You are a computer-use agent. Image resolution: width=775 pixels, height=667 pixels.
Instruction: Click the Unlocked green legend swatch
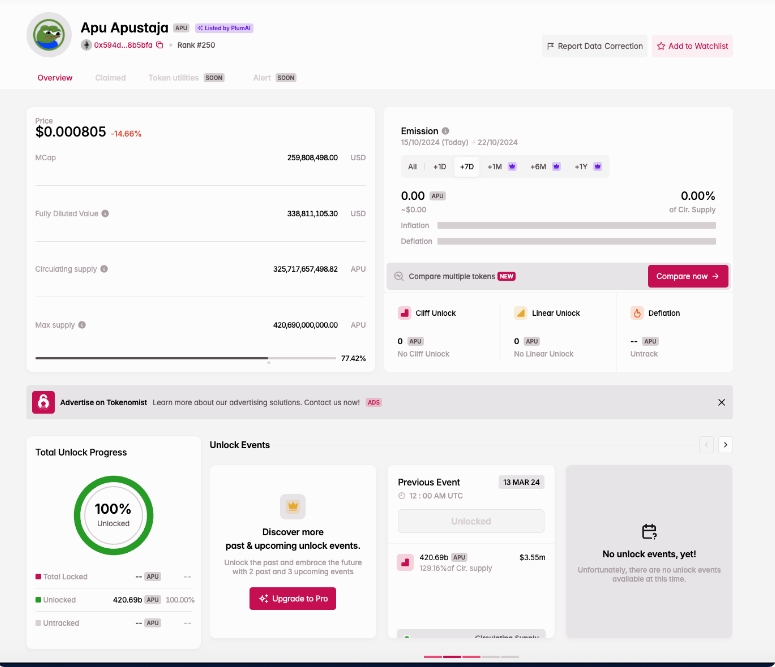pos(38,600)
